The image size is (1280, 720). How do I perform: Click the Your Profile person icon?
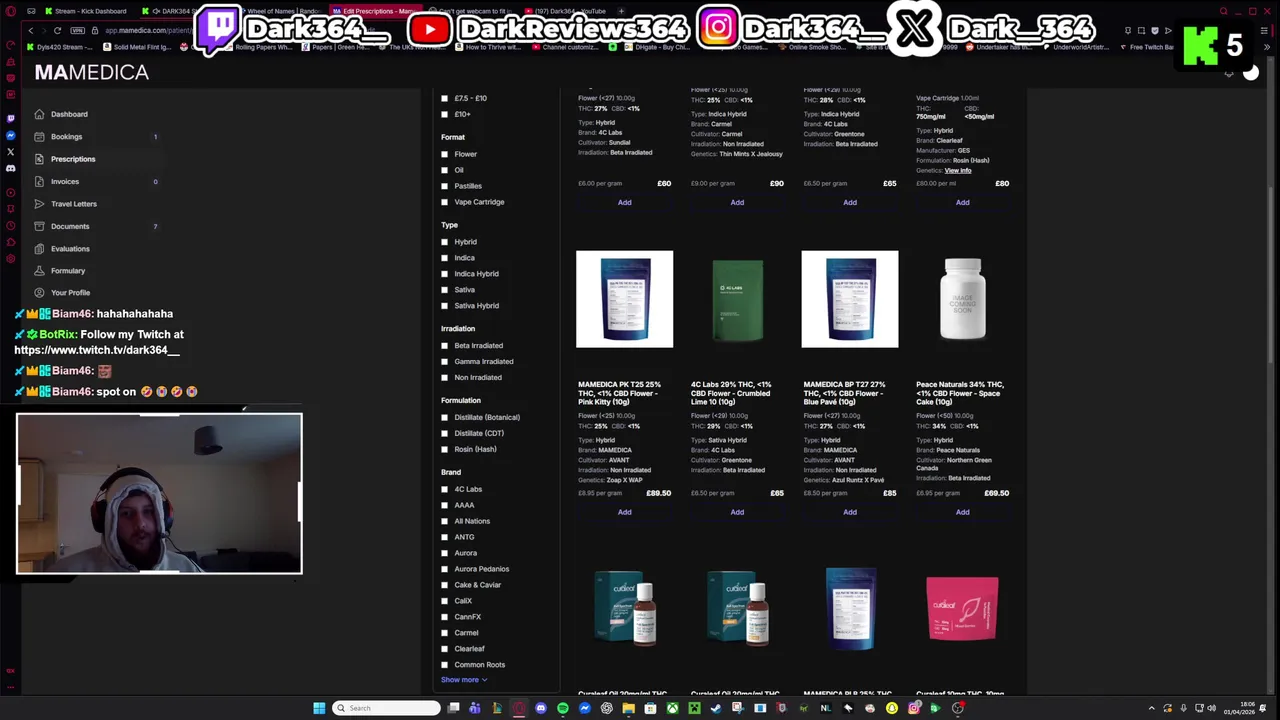[x=39, y=292]
